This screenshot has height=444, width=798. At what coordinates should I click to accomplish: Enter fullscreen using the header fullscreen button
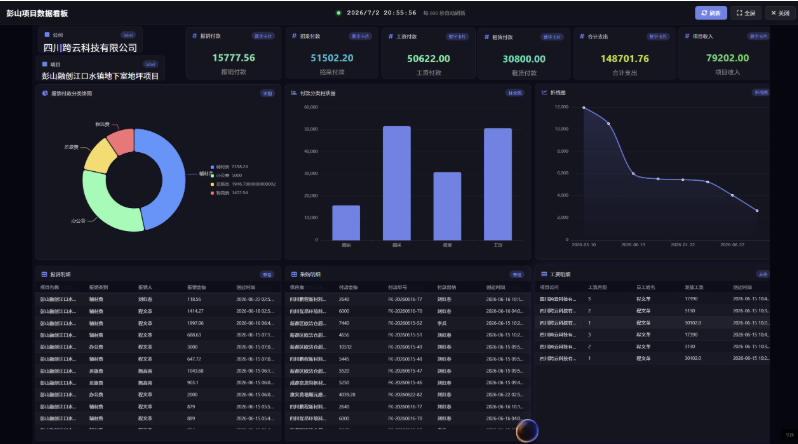point(746,13)
